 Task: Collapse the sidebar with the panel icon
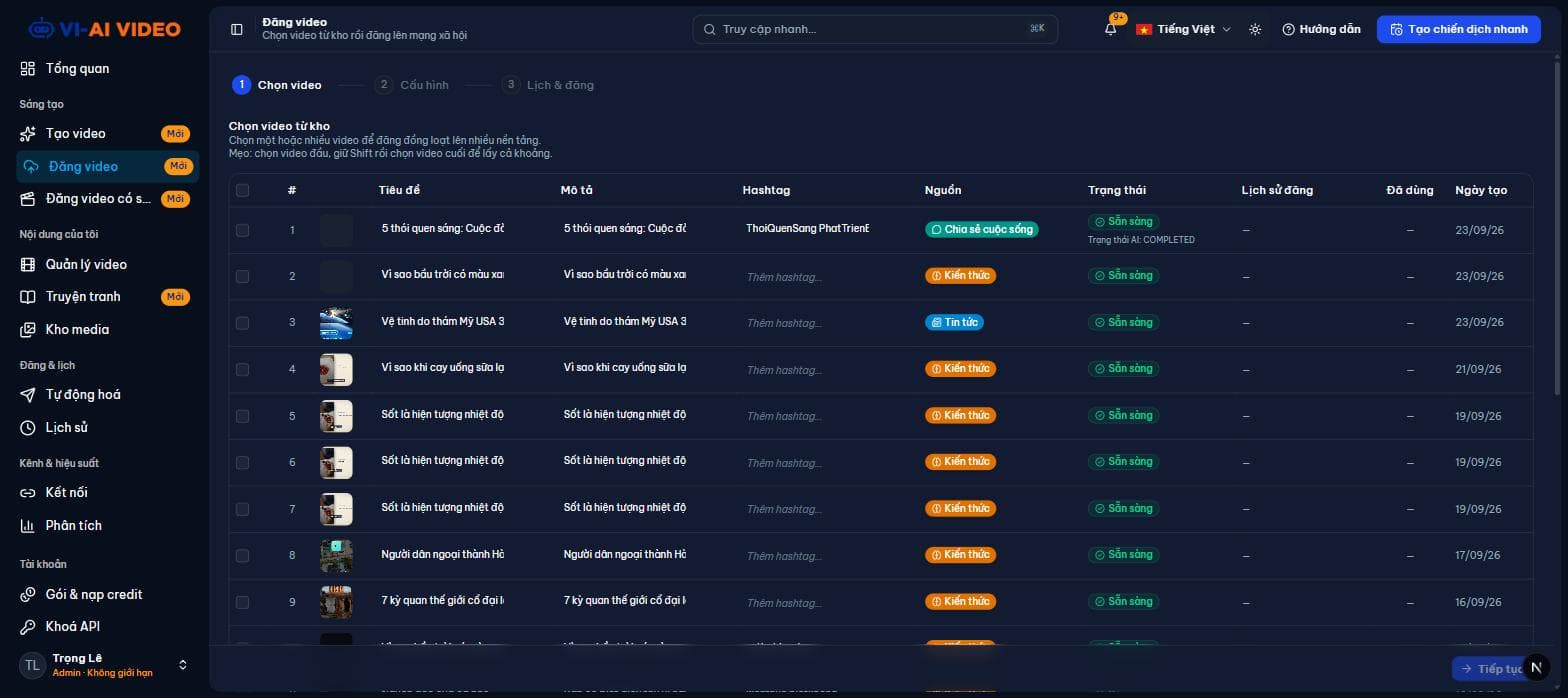[x=237, y=29]
